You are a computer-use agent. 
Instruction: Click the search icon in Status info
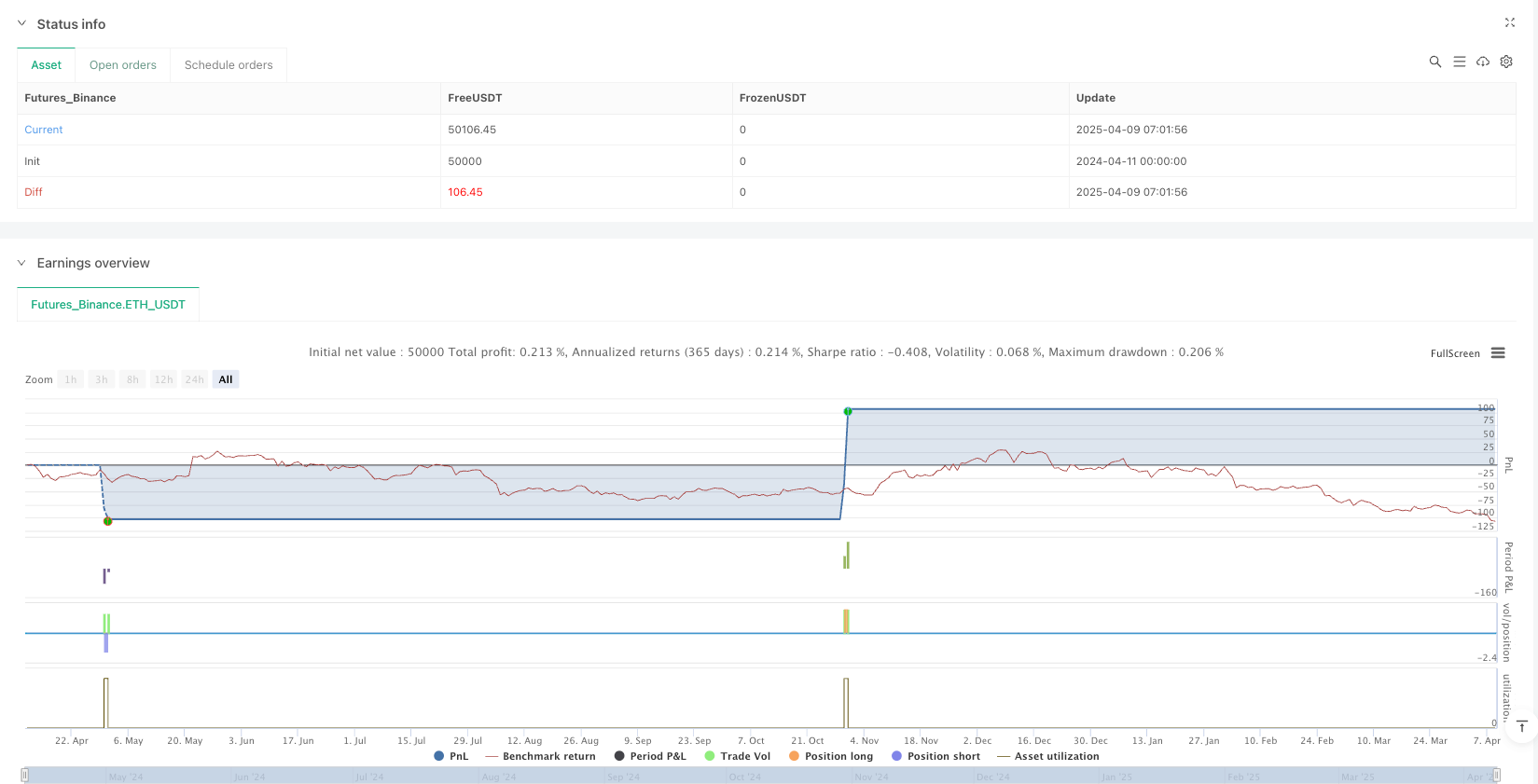[x=1434, y=62]
